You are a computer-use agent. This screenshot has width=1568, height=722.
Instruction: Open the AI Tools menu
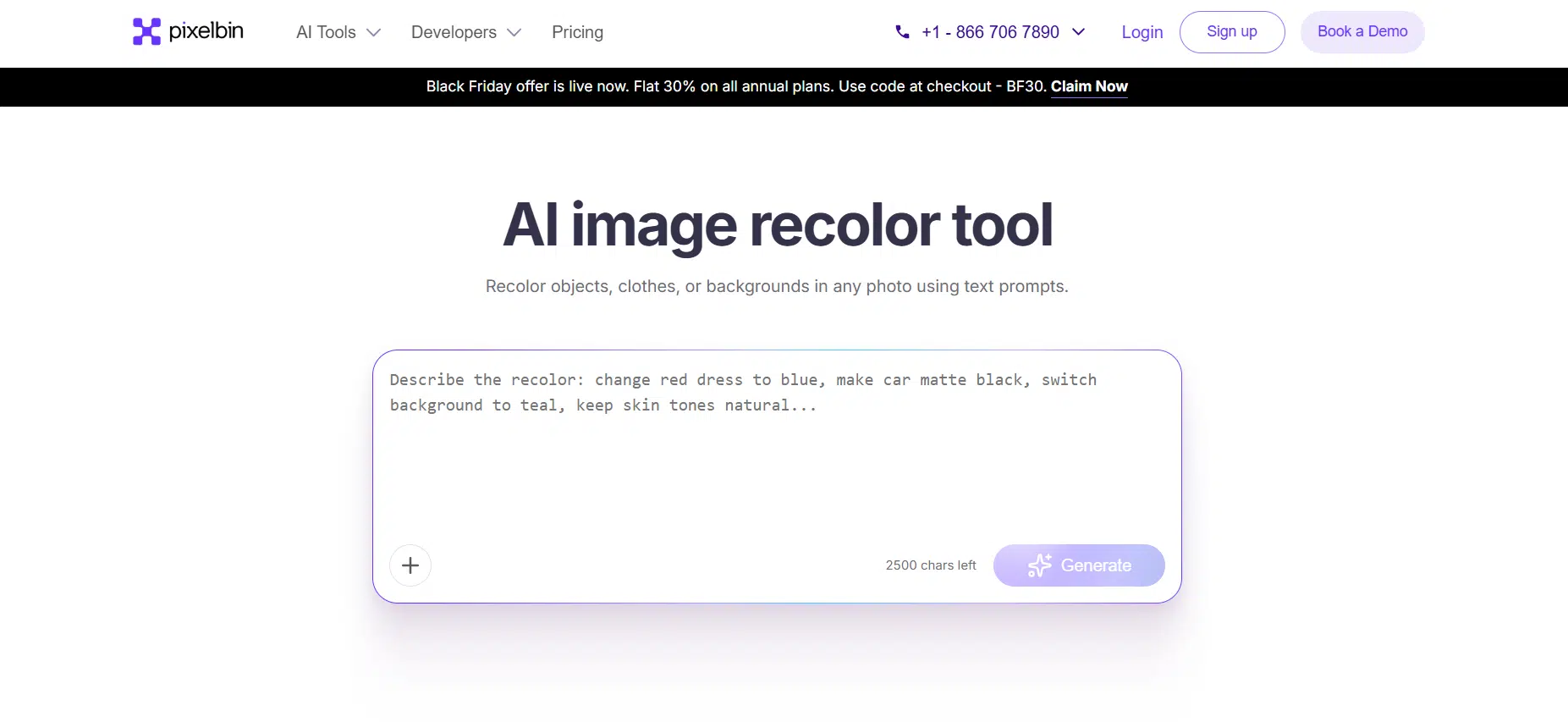(326, 32)
